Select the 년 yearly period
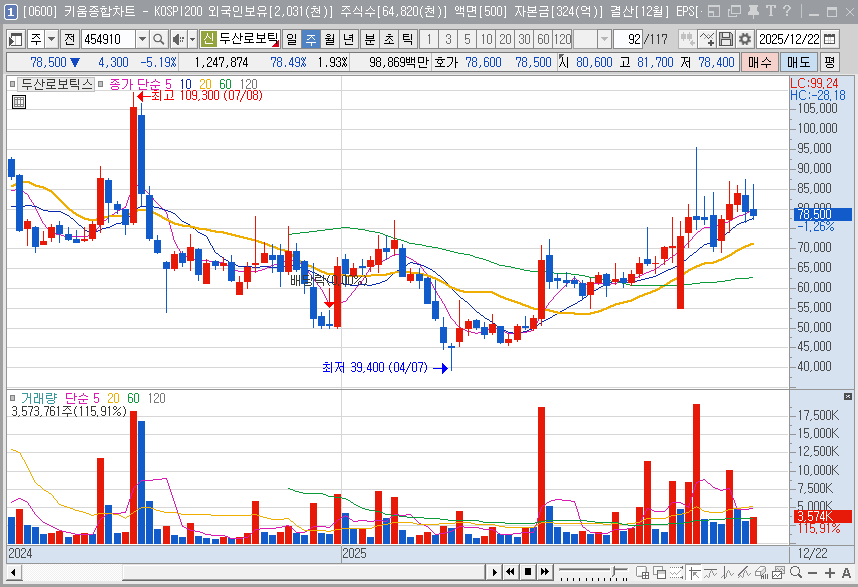This screenshot has width=858, height=587. pos(349,39)
